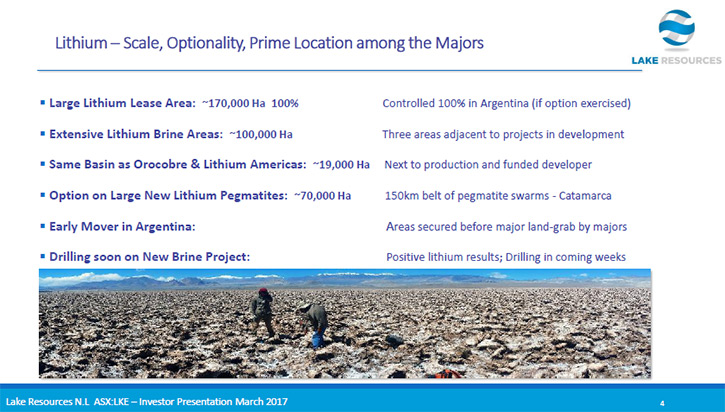The image size is (725, 412).
Task: Click the LAKE RESOURCES logo text
Action: [x=676, y=61]
